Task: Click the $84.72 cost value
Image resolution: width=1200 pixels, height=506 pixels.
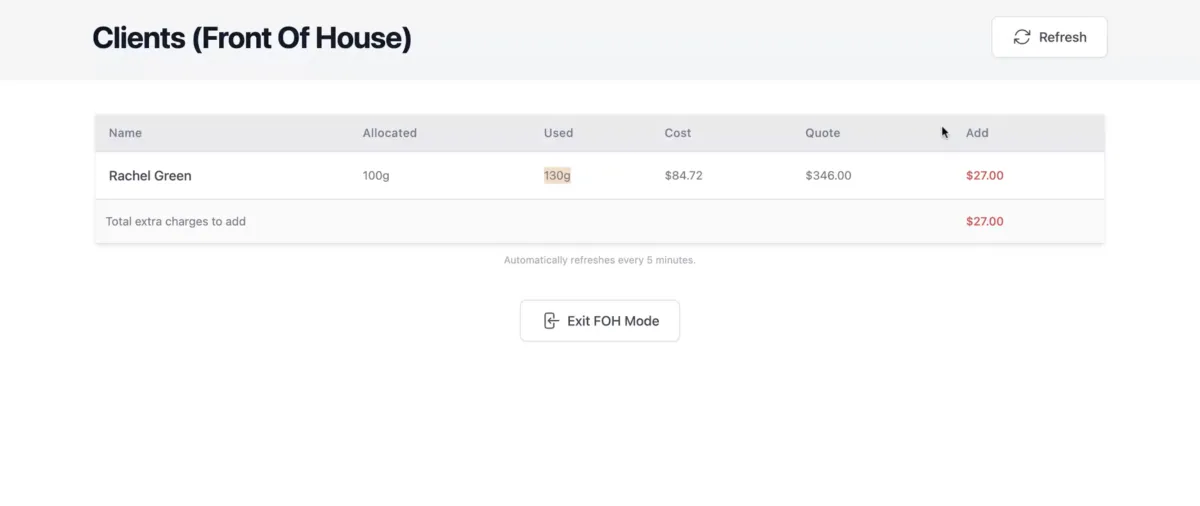Action: point(683,176)
